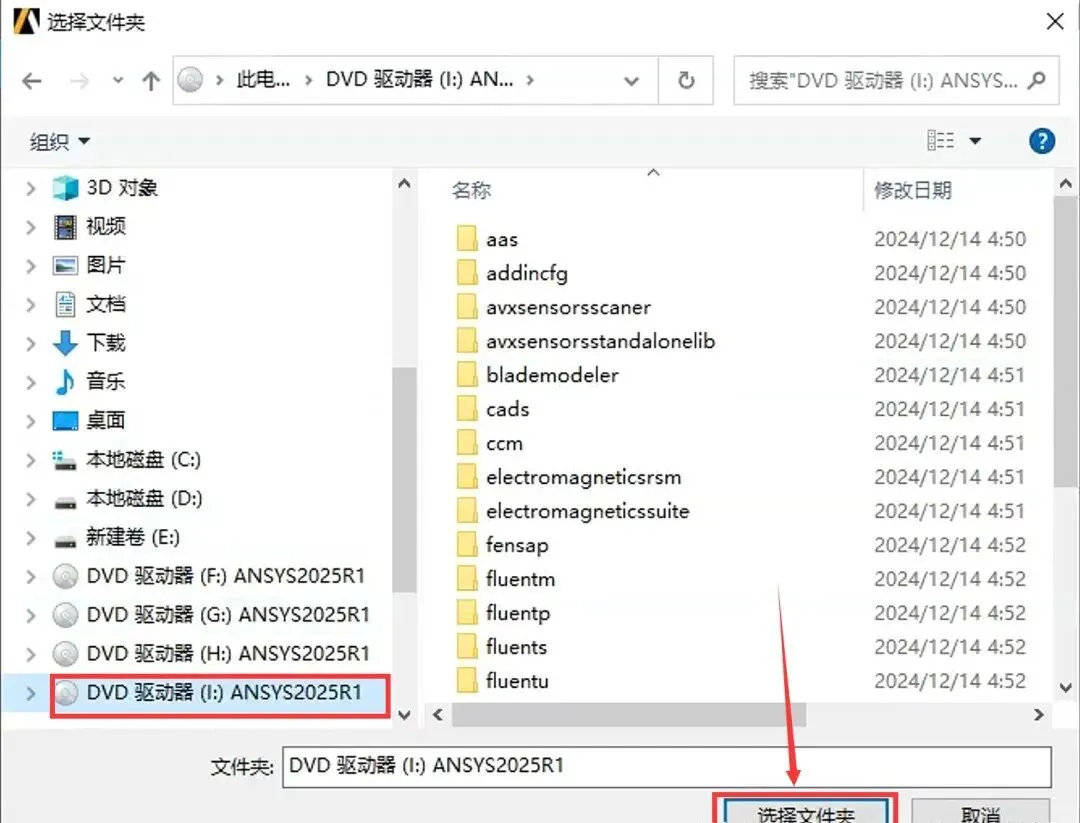This screenshot has width=1080, height=823.
Task: Select the electromagneticssuite folder icon
Action: tap(467, 510)
